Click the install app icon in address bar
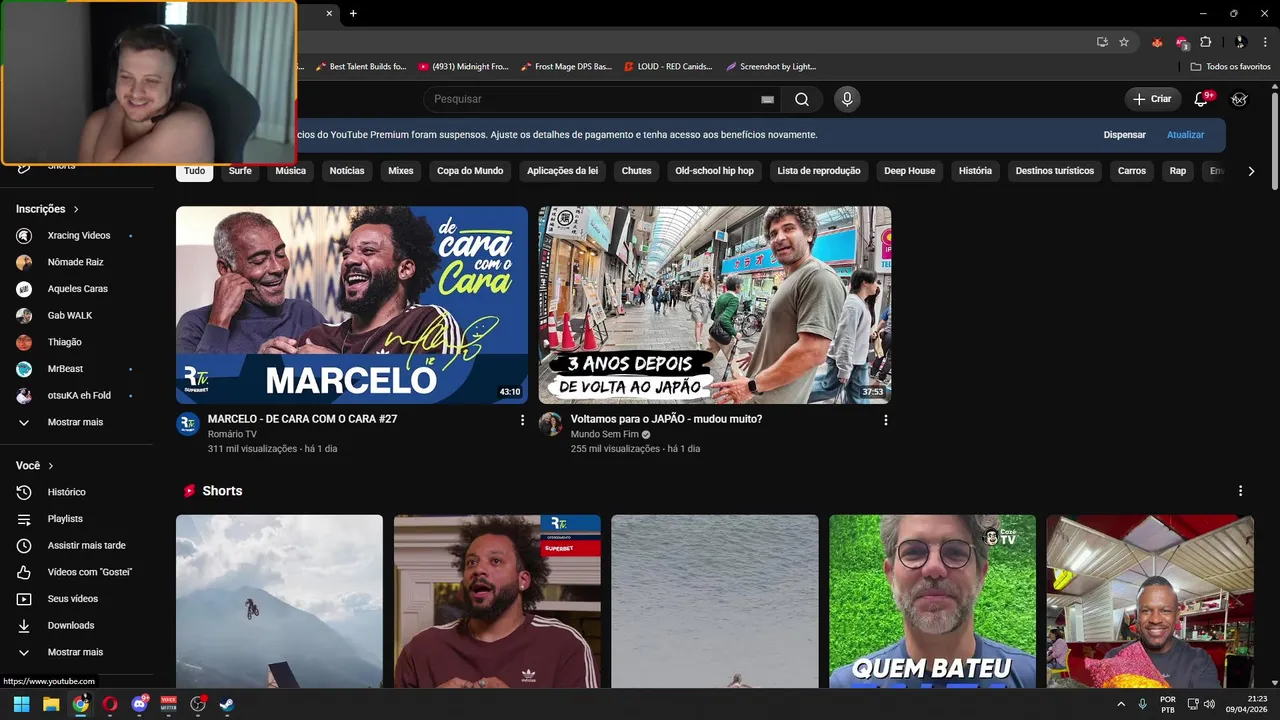 pyautogui.click(x=1102, y=42)
